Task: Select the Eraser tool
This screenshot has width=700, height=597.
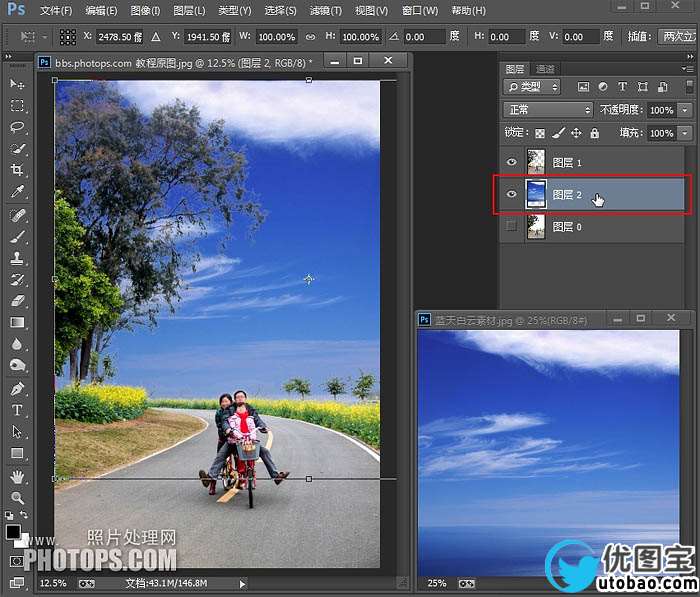Action: (x=17, y=301)
